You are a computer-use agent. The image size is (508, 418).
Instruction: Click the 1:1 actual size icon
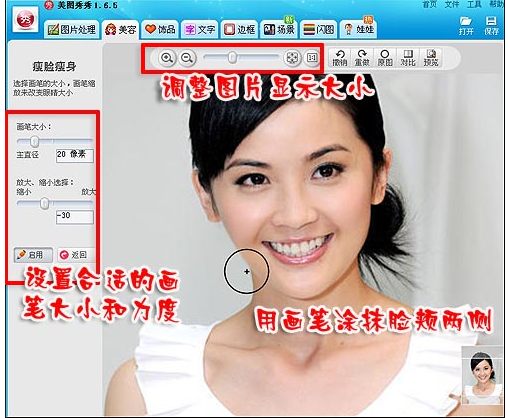(x=312, y=58)
